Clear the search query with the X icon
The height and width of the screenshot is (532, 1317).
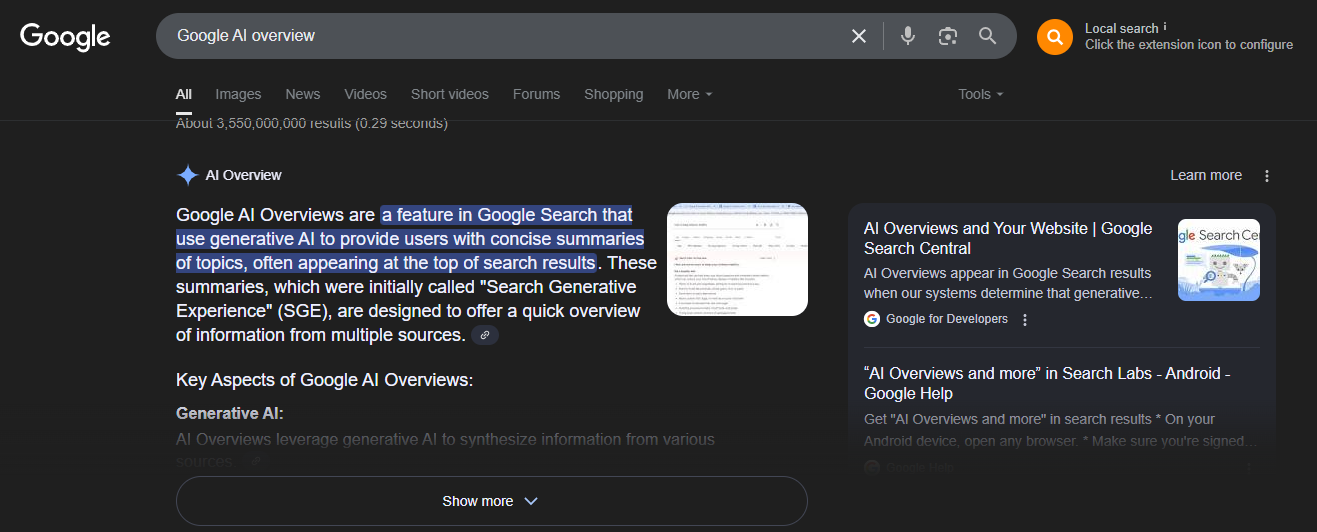pyautogui.click(x=859, y=36)
